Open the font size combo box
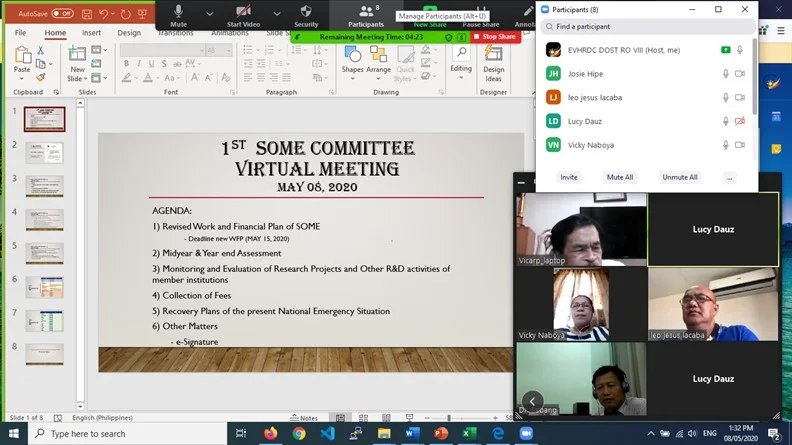This screenshot has width=792, height=445. pos(218,50)
